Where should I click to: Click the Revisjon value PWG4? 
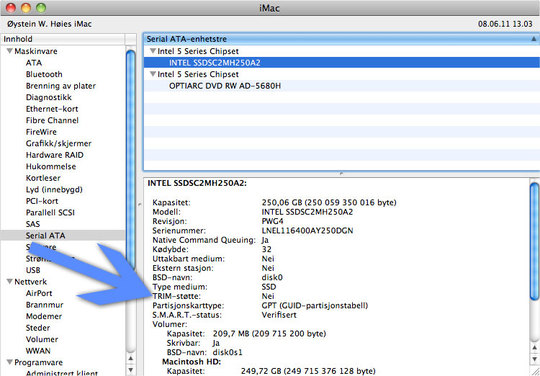[x=272, y=221]
